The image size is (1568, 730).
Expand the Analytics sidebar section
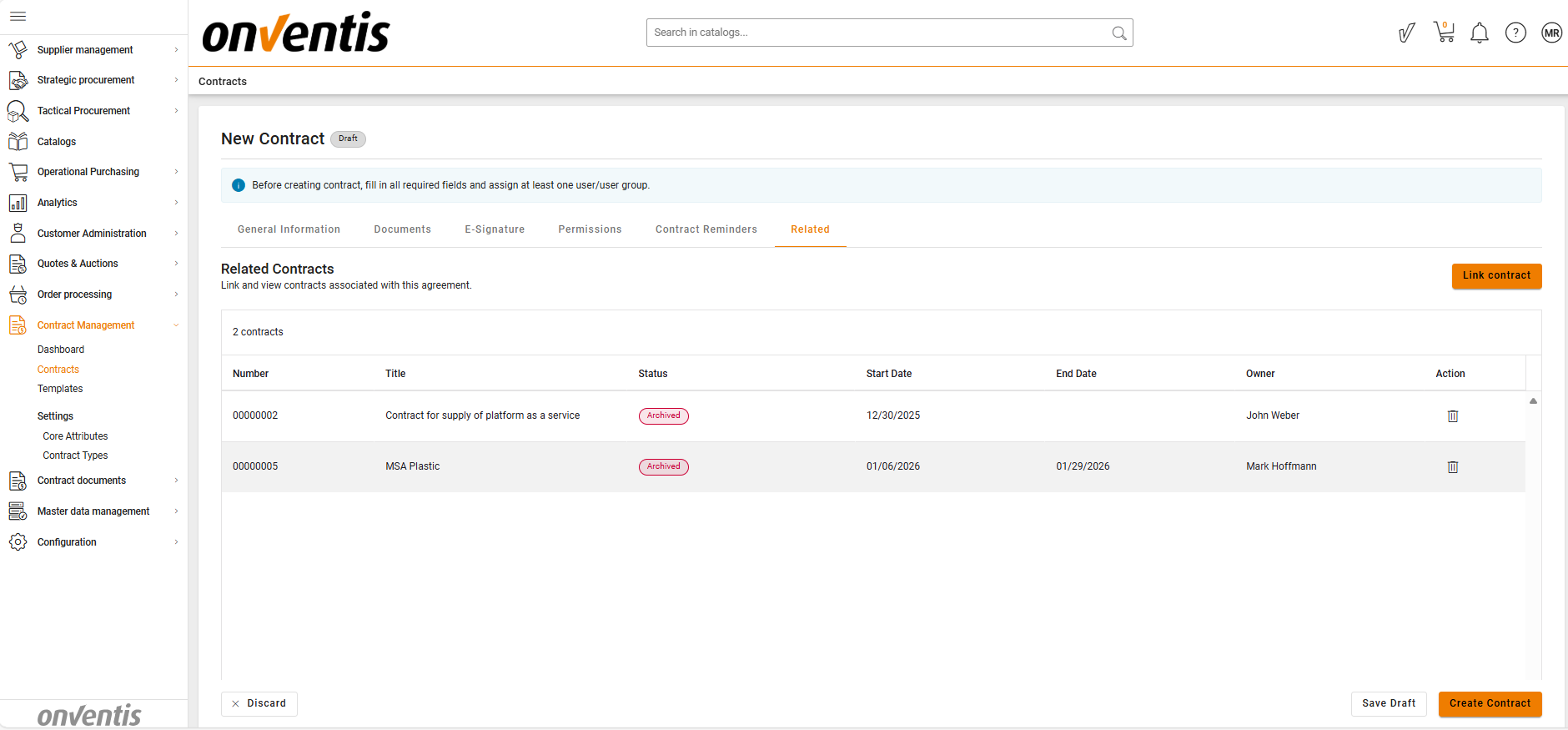[58, 203]
